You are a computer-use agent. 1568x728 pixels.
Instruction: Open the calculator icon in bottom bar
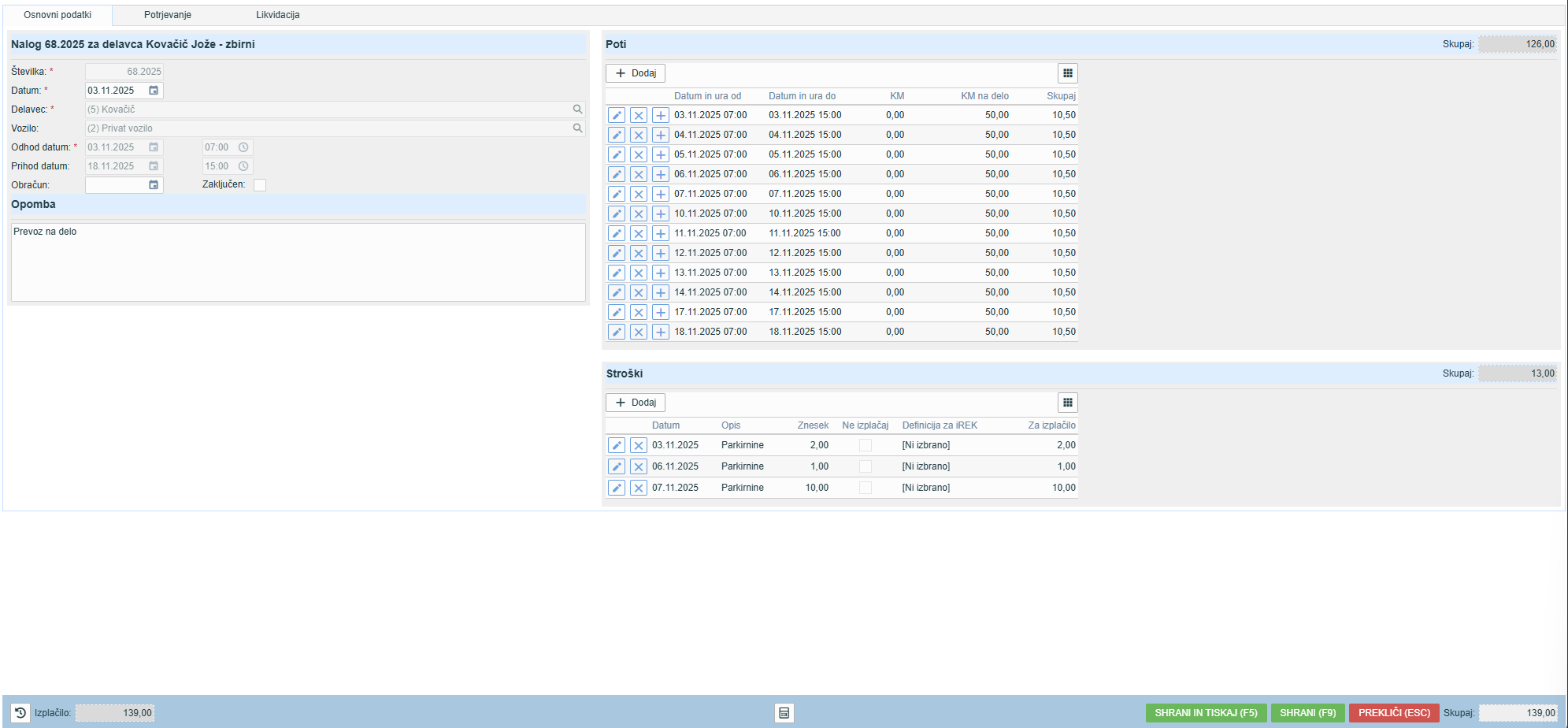[784, 713]
